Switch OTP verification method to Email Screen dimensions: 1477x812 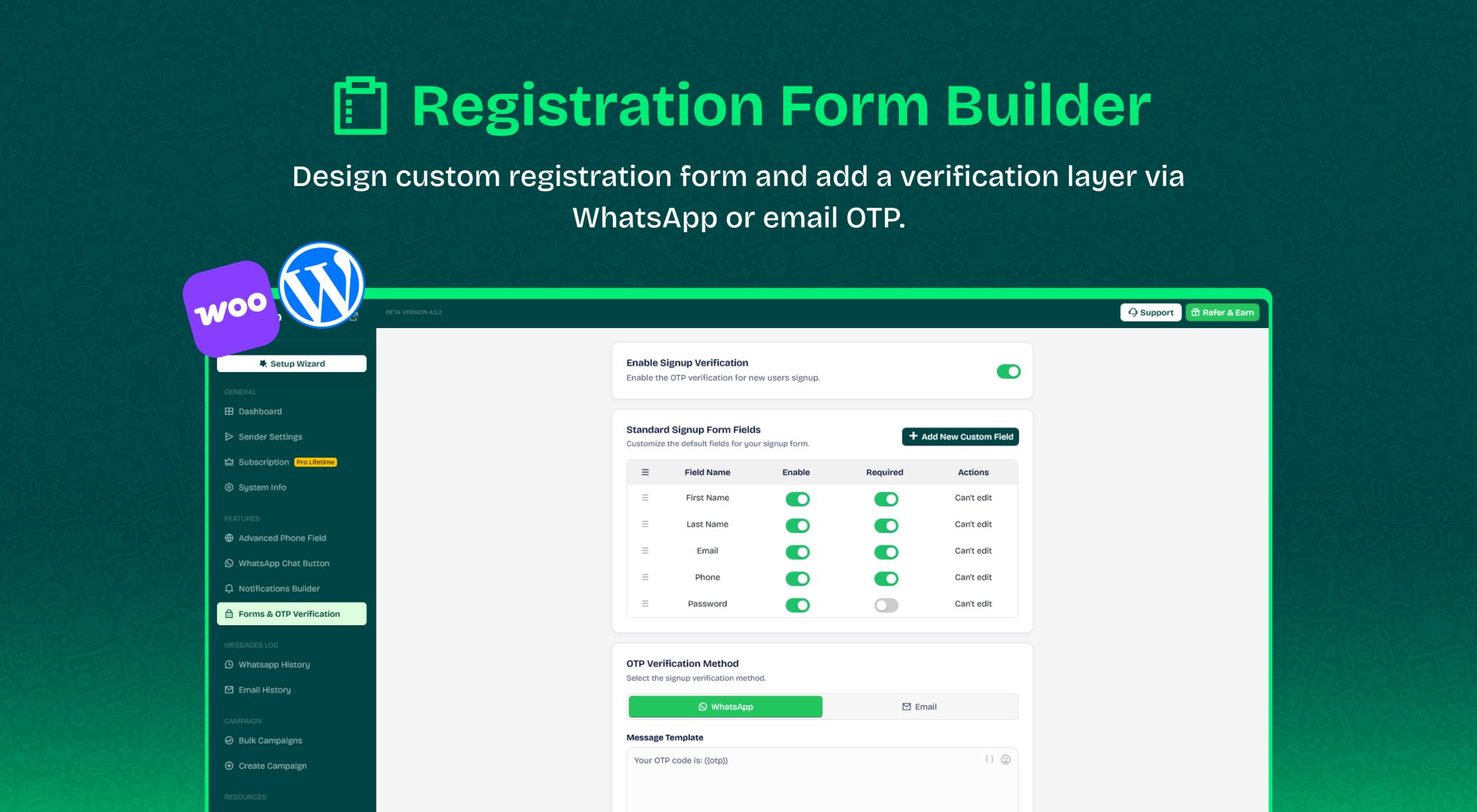coord(920,707)
